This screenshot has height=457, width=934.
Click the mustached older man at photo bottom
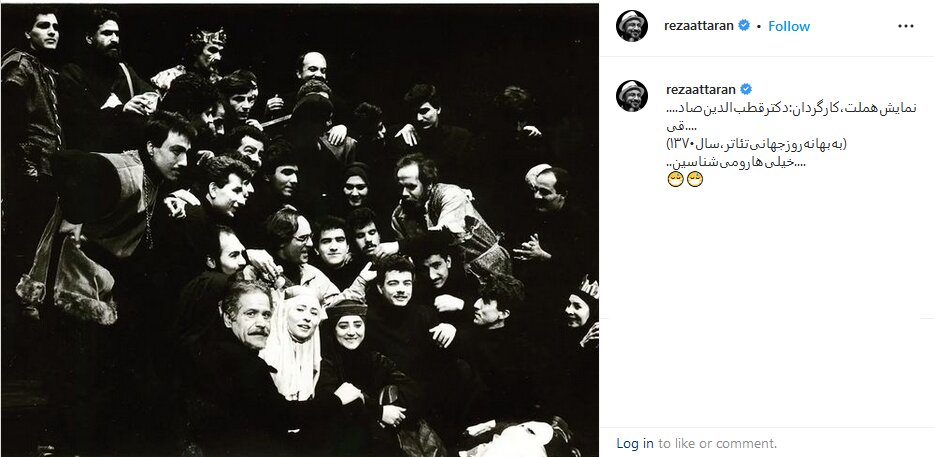coord(245,320)
